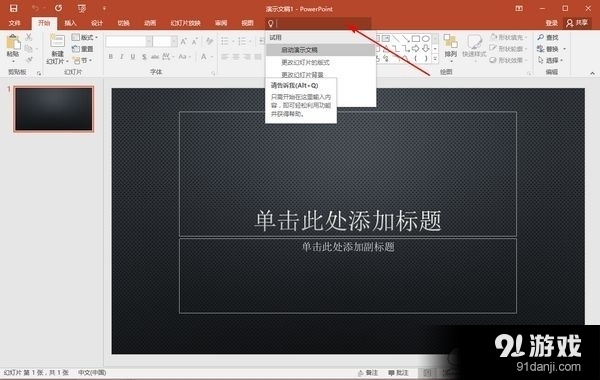This screenshot has height=380, width=600.
Task: Toggle Align Left paragraph alignment
Action: tap(225, 57)
